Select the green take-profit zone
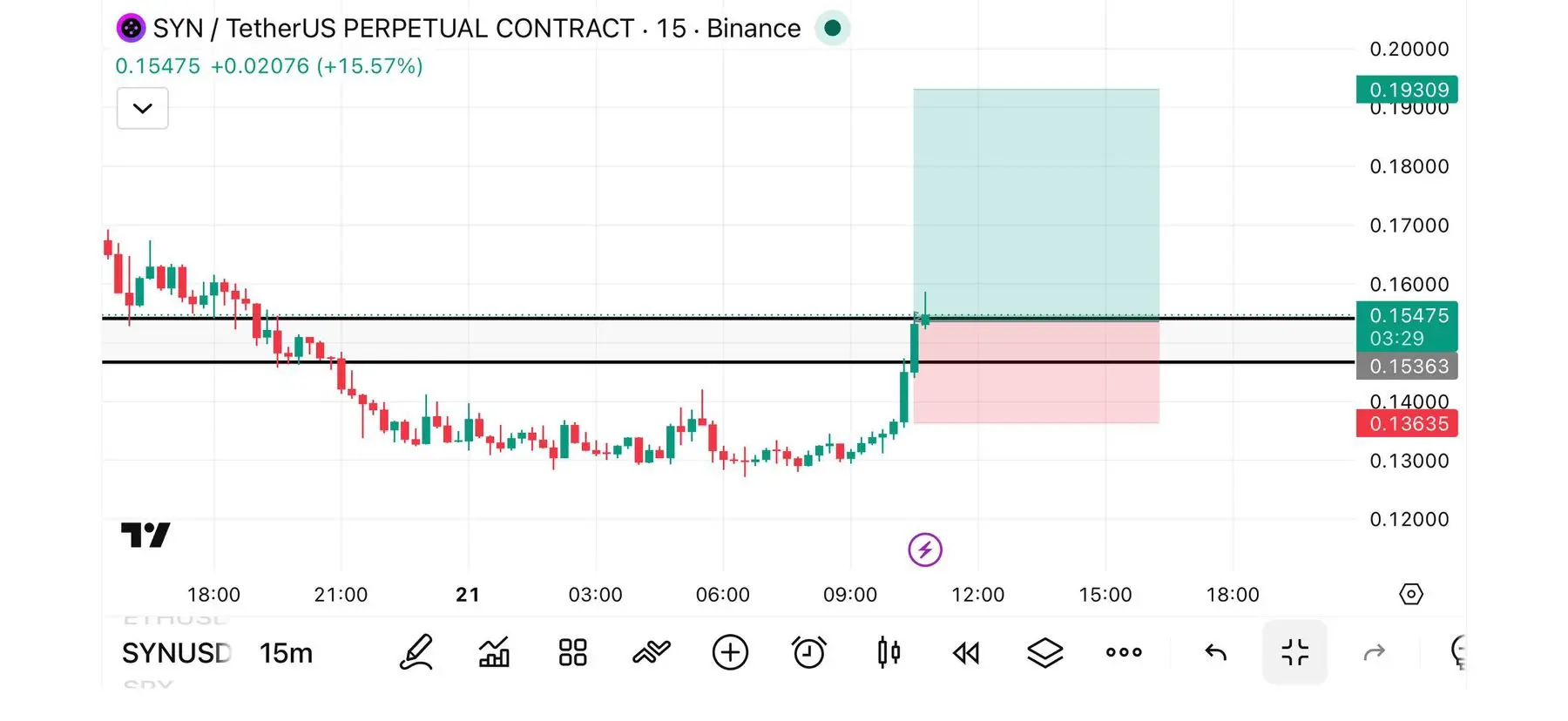This screenshot has height=721, width=1568. [1036, 205]
